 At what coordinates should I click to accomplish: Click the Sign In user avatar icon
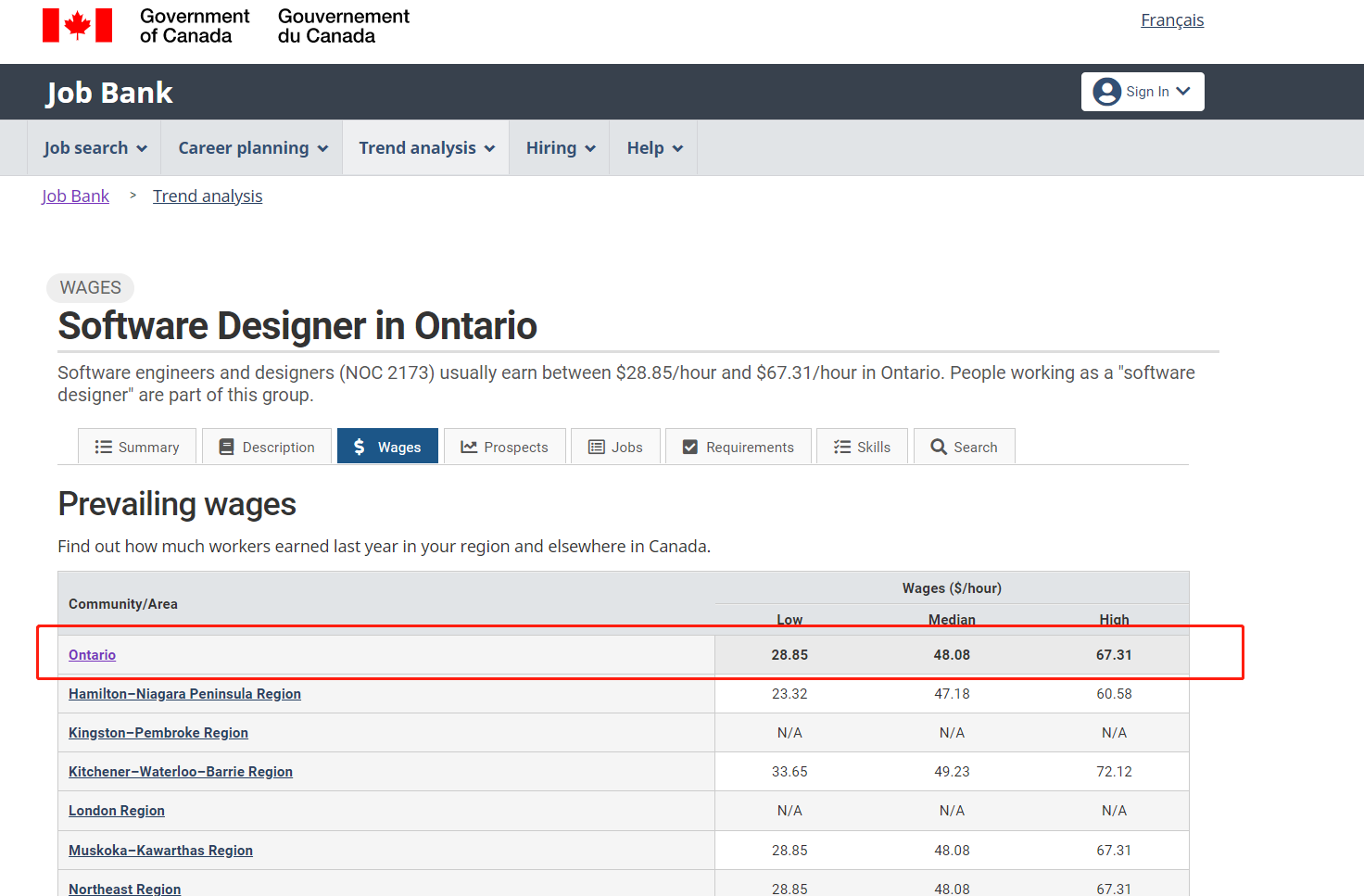1106,92
